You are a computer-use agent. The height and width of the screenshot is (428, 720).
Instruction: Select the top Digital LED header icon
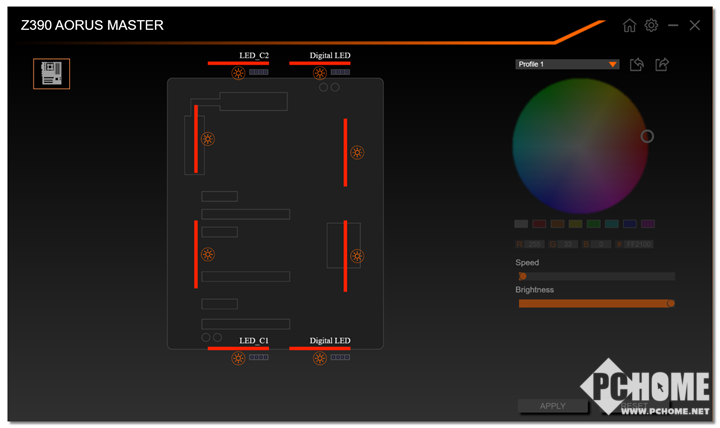pyautogui.click(x=320, y=73)
